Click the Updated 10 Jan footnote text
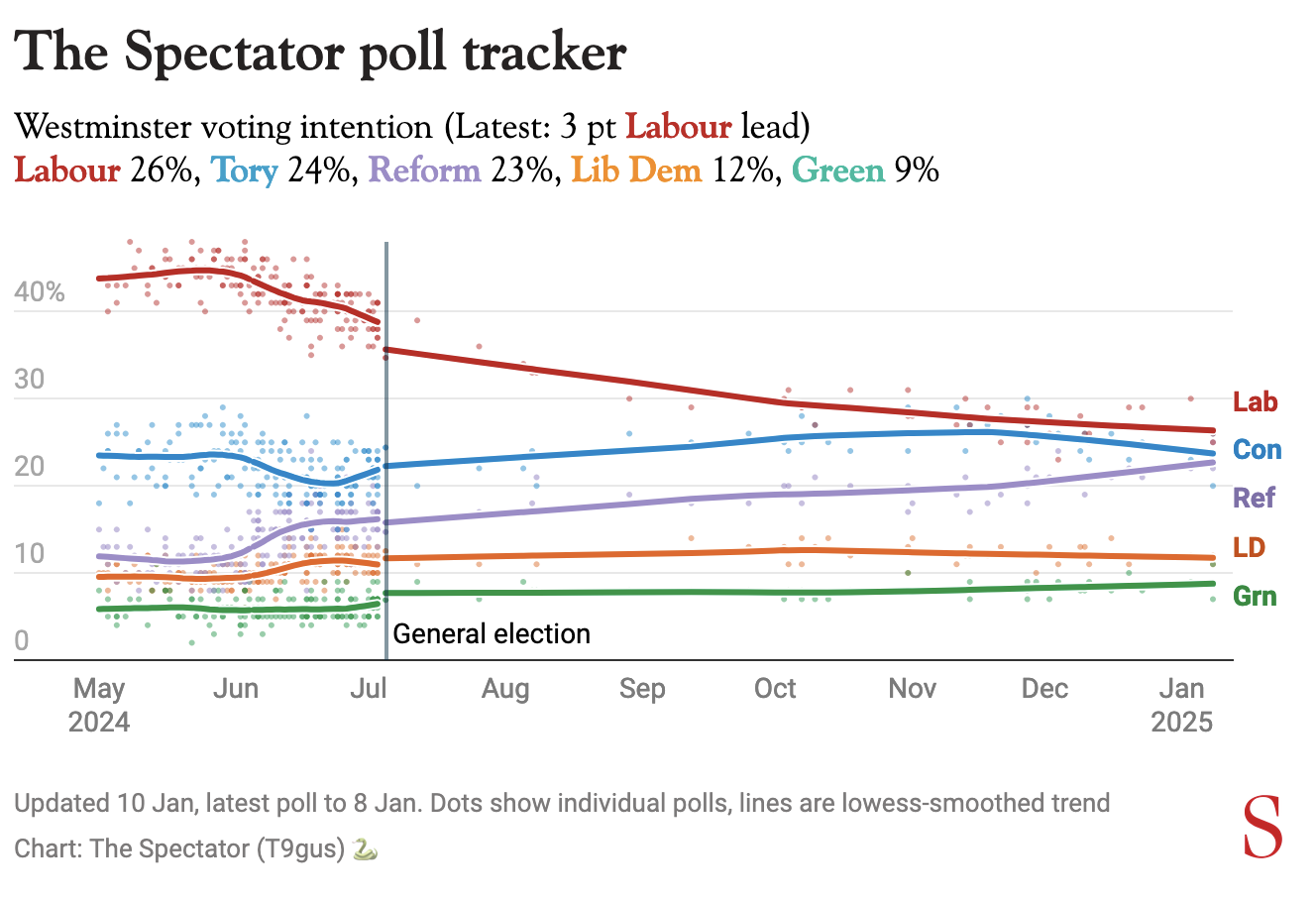Viewport: 1316px width, 902px height. (x=561, y=803)
